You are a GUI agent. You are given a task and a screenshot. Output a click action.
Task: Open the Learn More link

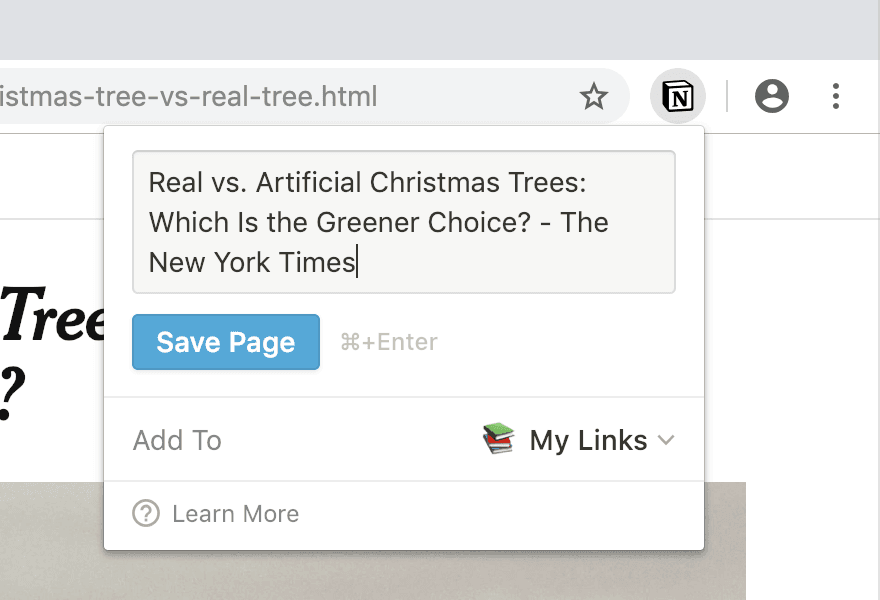[x=234, y=513]
